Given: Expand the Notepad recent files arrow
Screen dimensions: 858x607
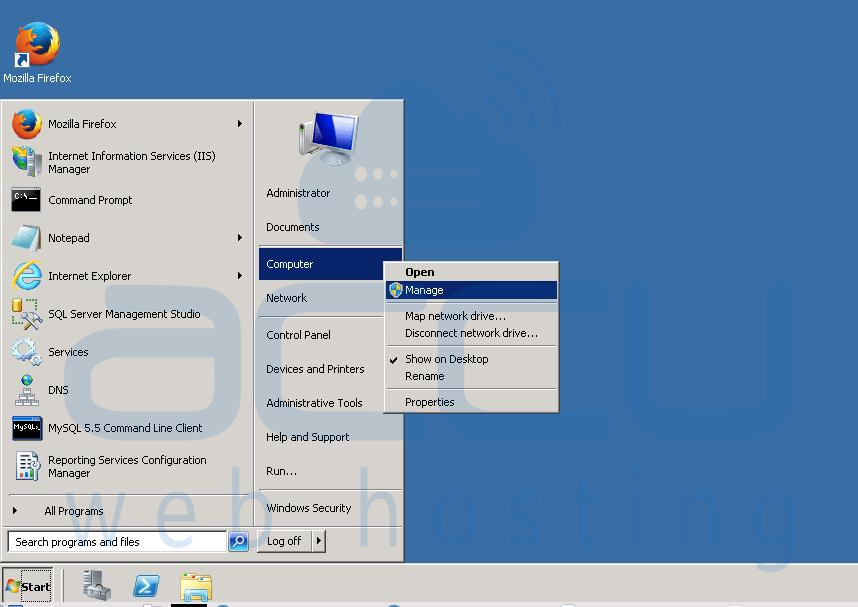Looking at the screenshot, I should click(240, 238).
